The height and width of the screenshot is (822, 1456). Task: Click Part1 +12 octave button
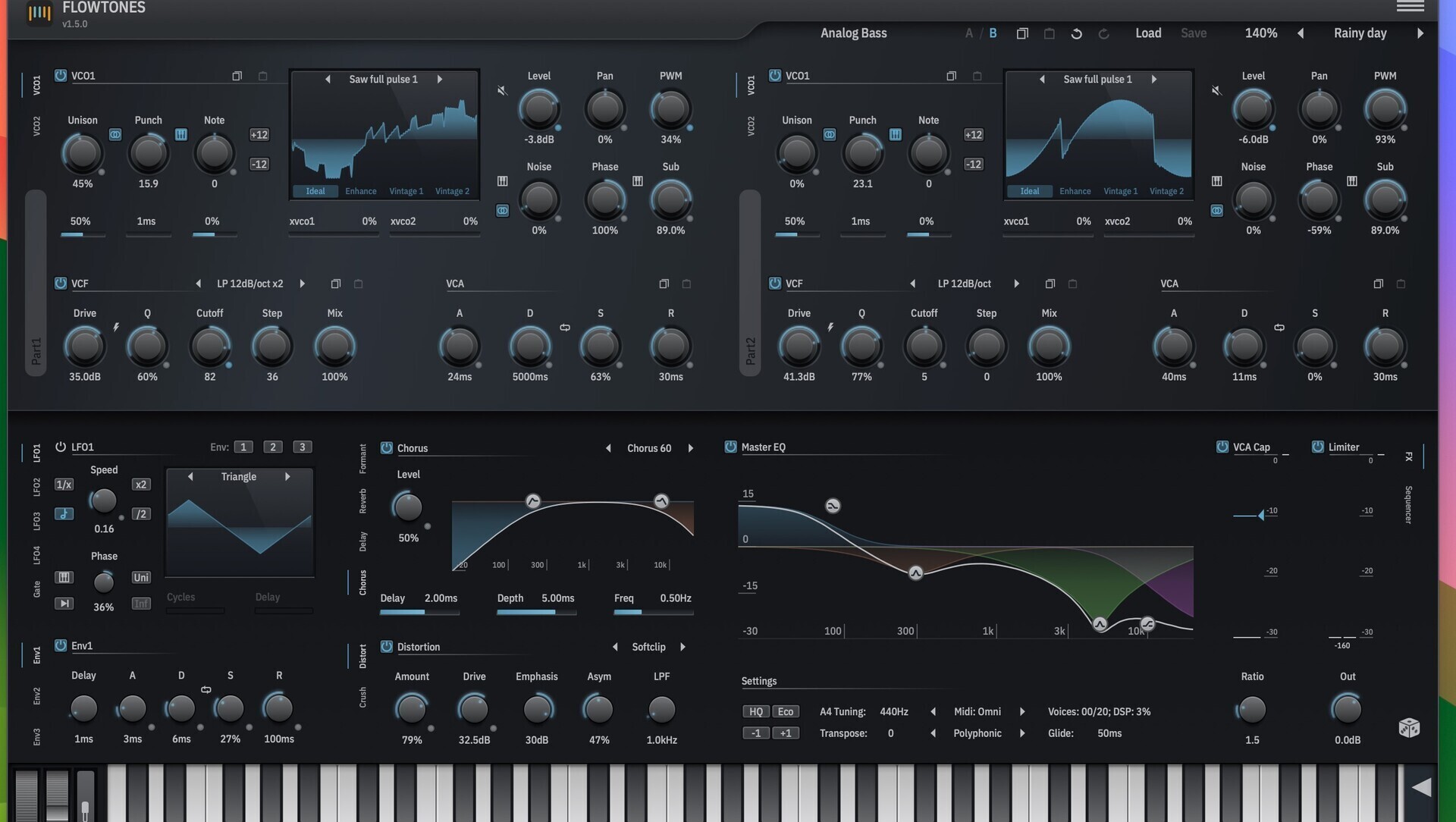259,135
